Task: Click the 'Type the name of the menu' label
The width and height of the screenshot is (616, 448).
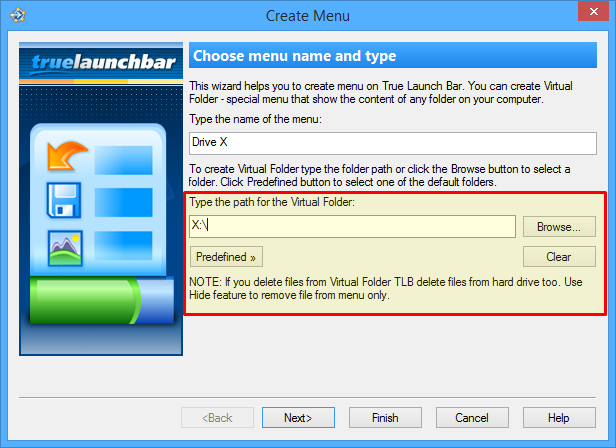Action: pyautogui.click(x=257, y=120)
